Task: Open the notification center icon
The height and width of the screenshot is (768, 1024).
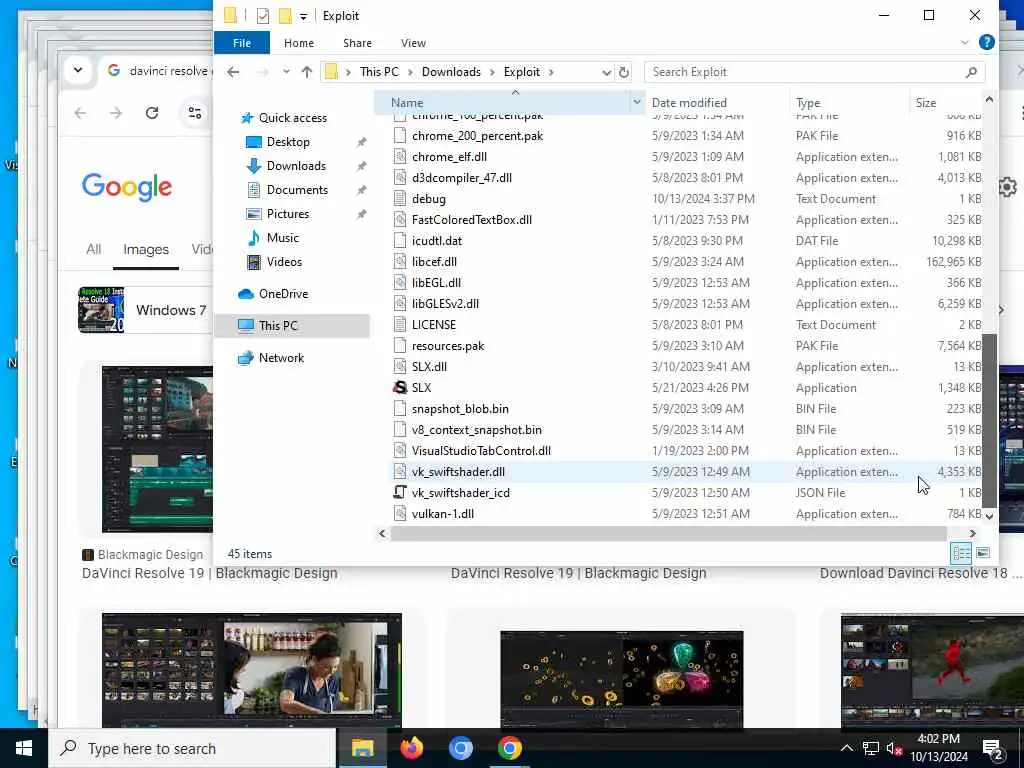Action: coord(993,748)
